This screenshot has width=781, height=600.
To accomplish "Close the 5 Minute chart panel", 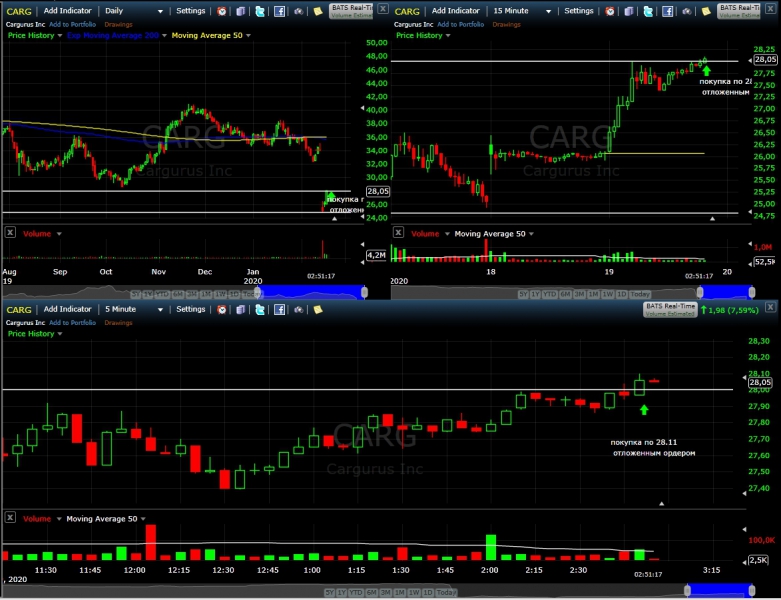I will click(x=770, y=307).
